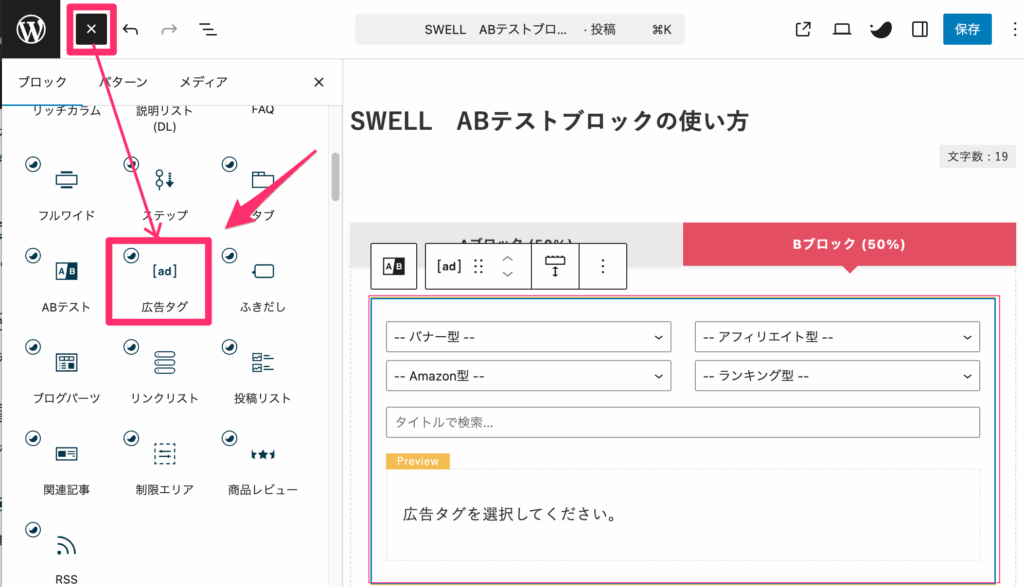Open the settings sidebar panel icon
The image size is (1024, 587).
pyautogui.click(x=919, y=30)
